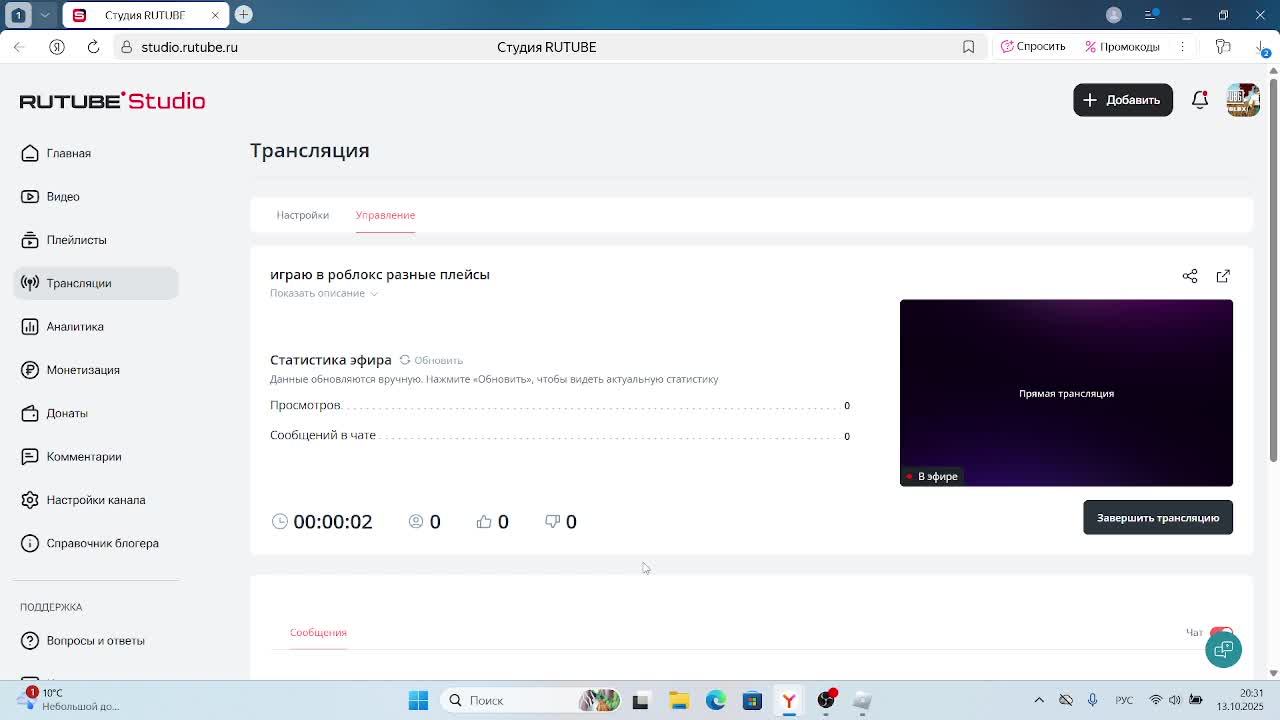Click the Спросить browser button
The image size is (1280, 720).
1034,47
